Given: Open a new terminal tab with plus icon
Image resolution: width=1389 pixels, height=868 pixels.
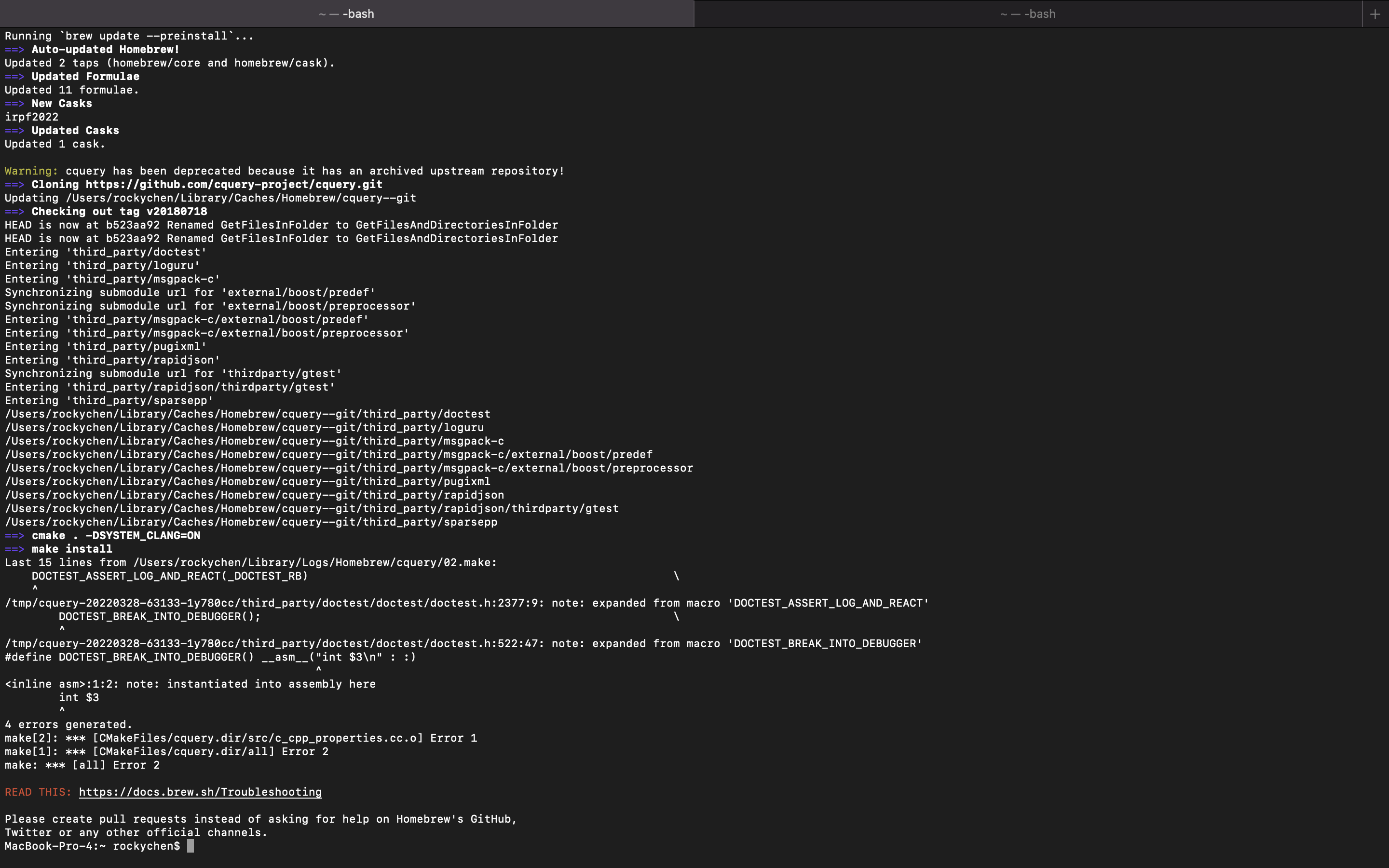Looking at the screenshot, I should pos(1375,14).
